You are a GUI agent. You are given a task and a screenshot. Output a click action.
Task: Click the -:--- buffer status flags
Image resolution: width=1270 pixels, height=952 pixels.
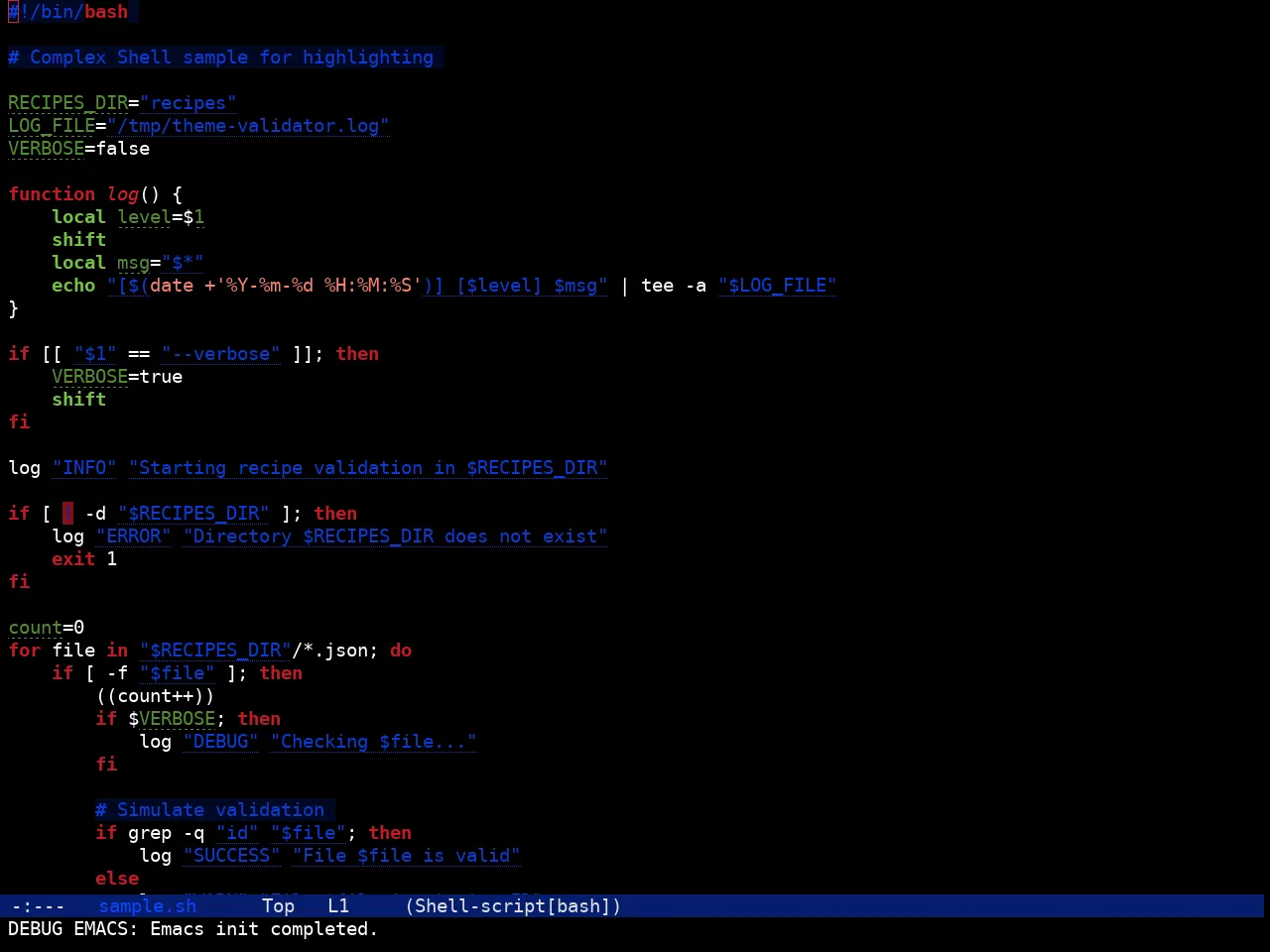point(38,905)
